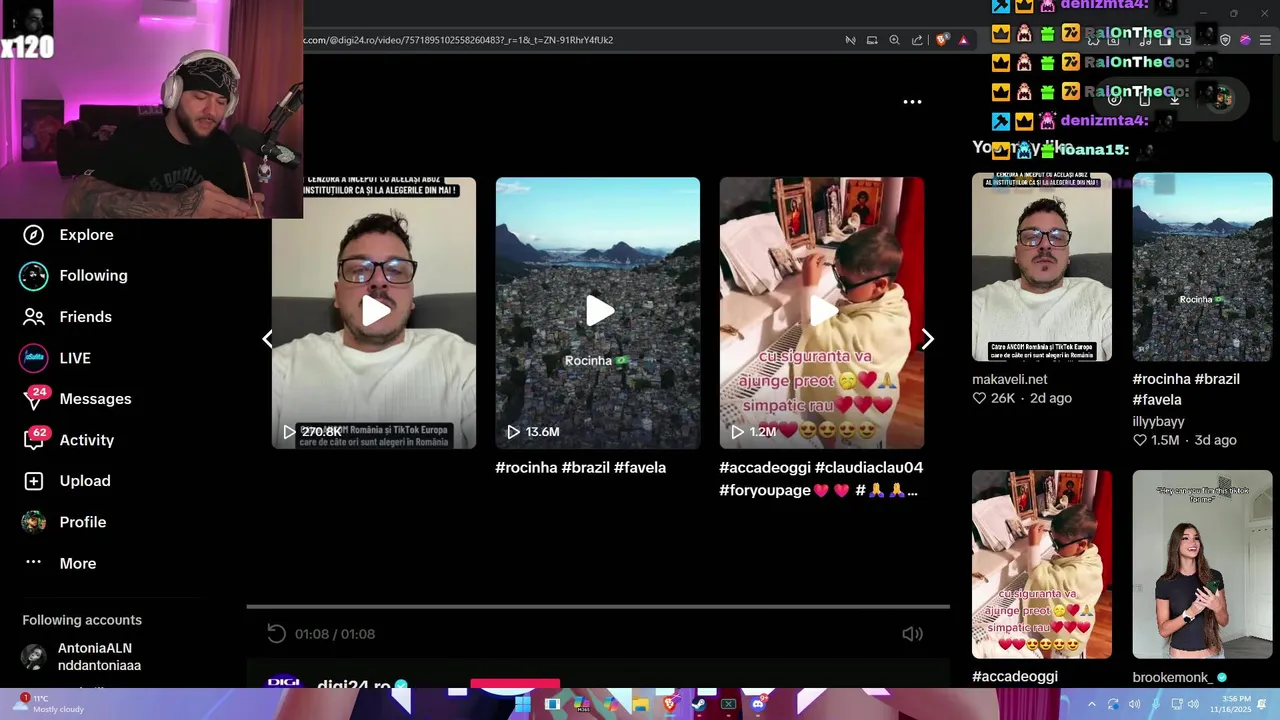
Task: Open Brave from the taskbar
Action: (x=669, y=704)
